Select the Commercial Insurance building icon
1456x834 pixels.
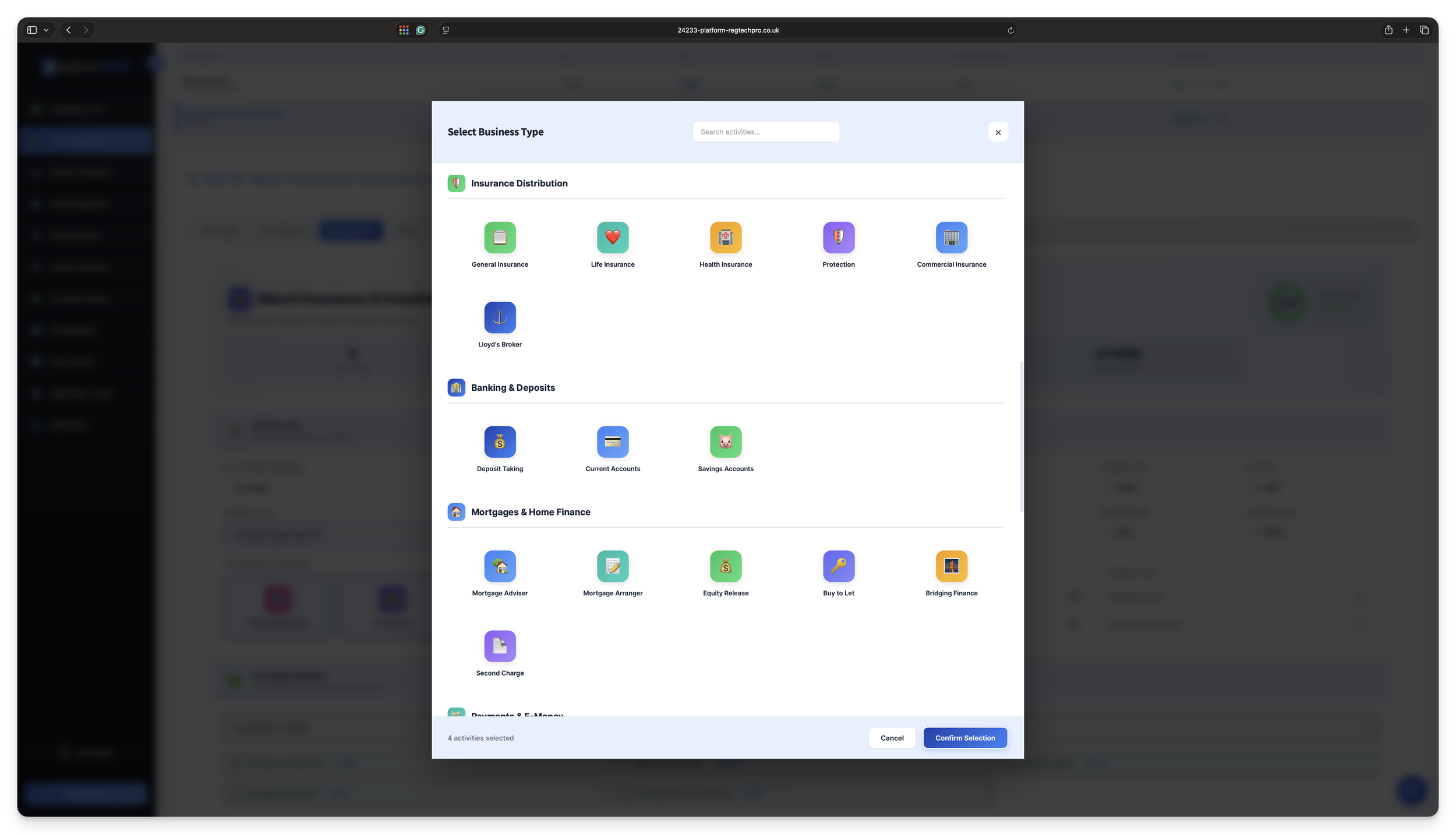tap(950, 238)
